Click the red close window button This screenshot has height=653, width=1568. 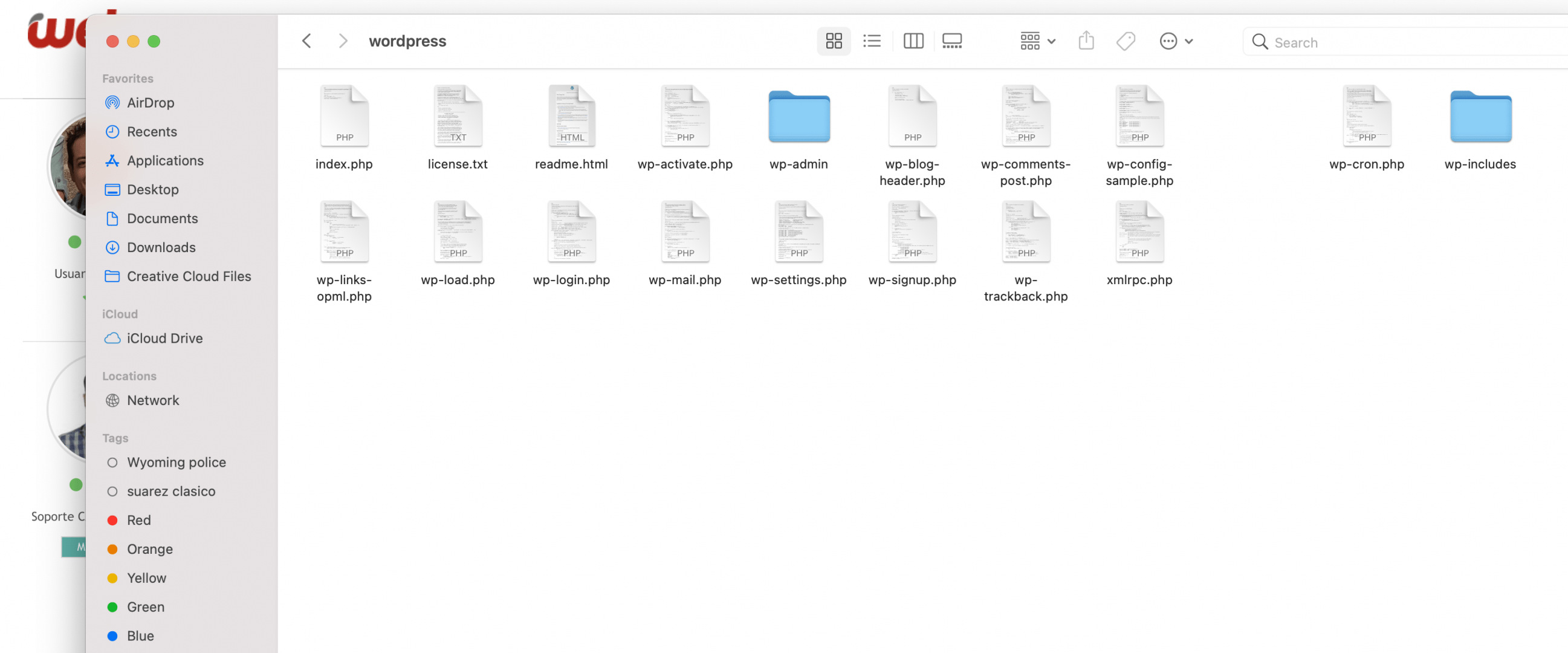pyautogui.click(x=112, y=41)
